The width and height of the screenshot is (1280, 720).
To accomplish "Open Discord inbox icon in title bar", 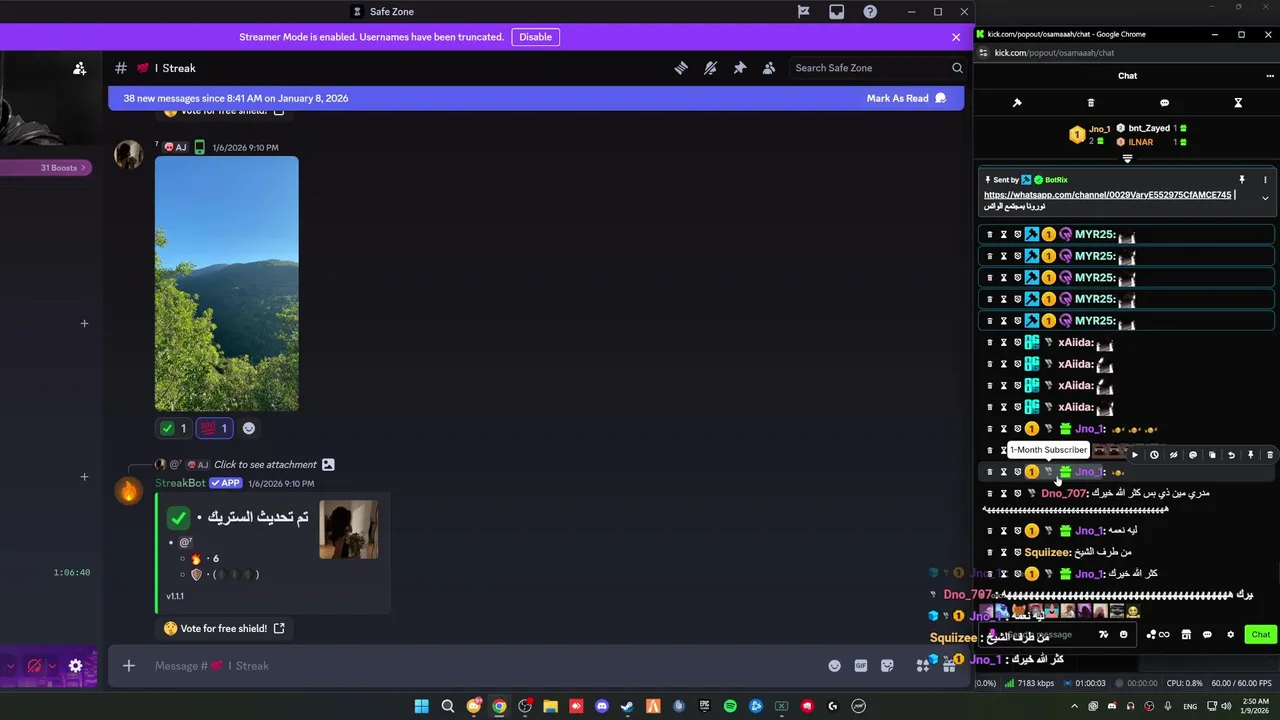I will pos(837,12).
